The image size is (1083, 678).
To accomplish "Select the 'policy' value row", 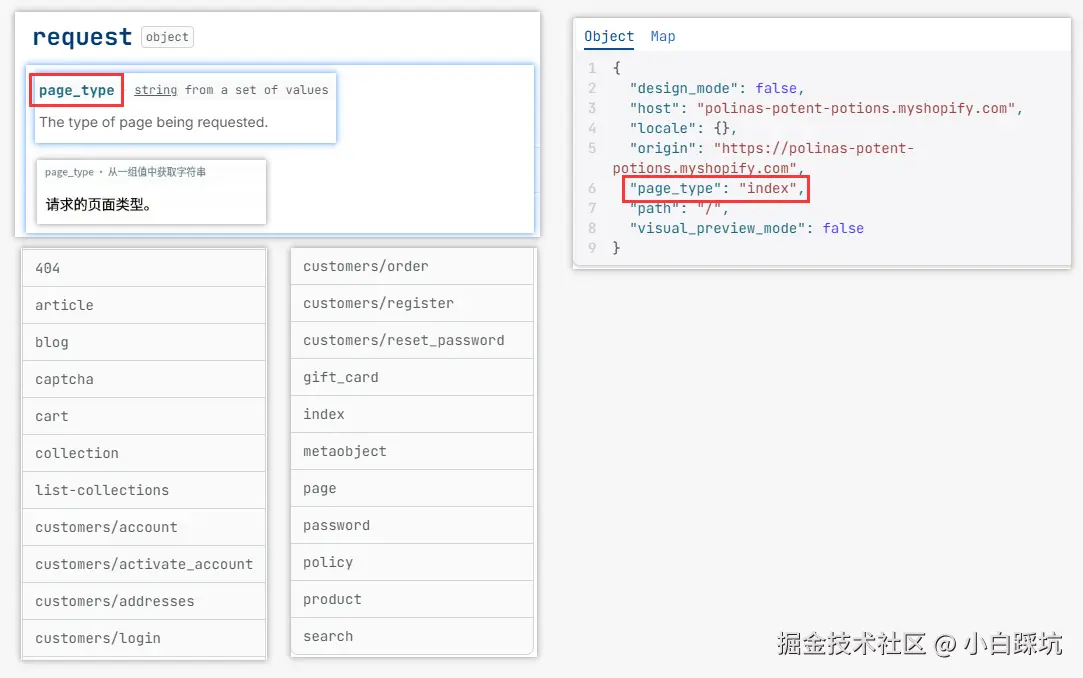I will coord(412,563).
